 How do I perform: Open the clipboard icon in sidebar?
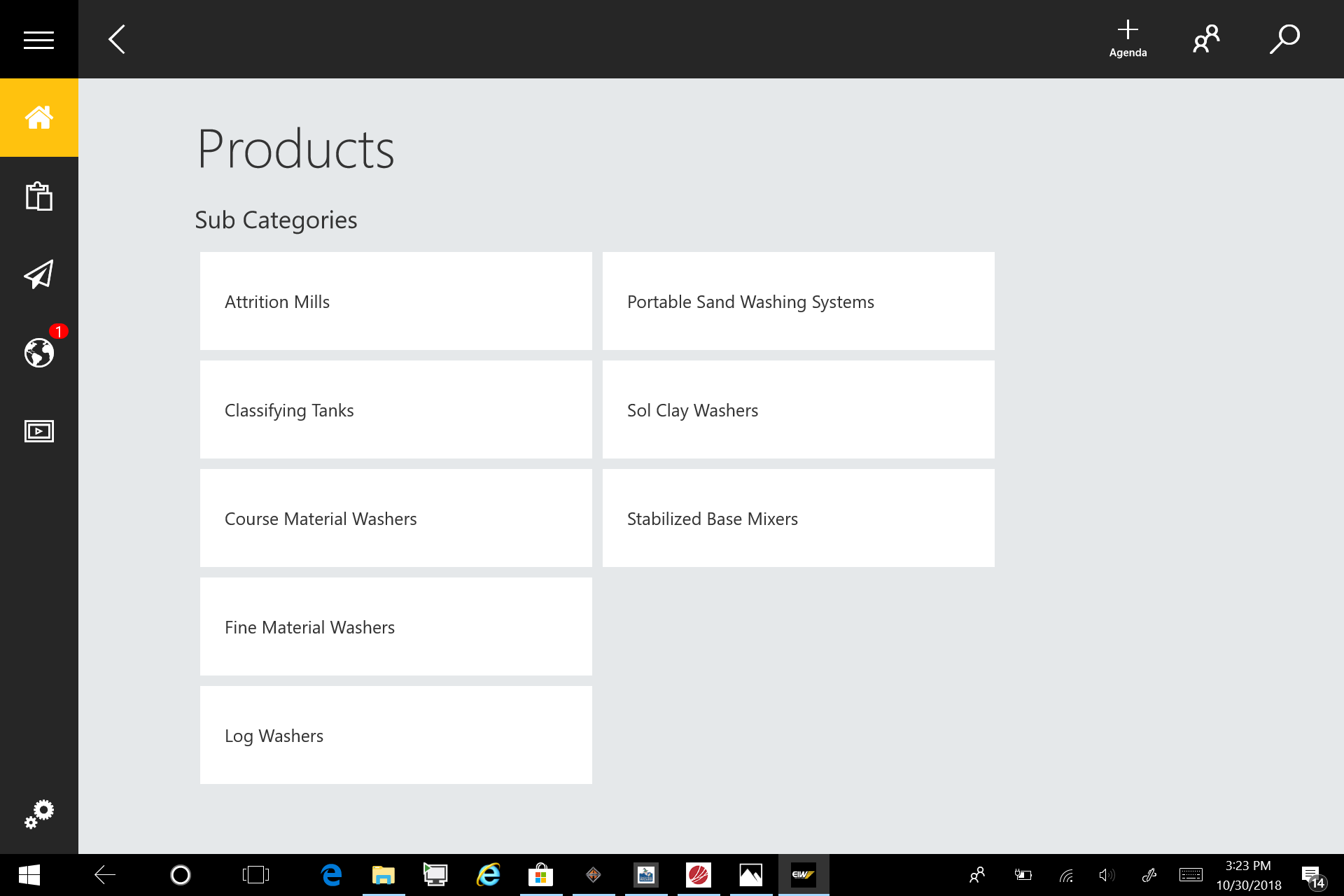(38, 196)
